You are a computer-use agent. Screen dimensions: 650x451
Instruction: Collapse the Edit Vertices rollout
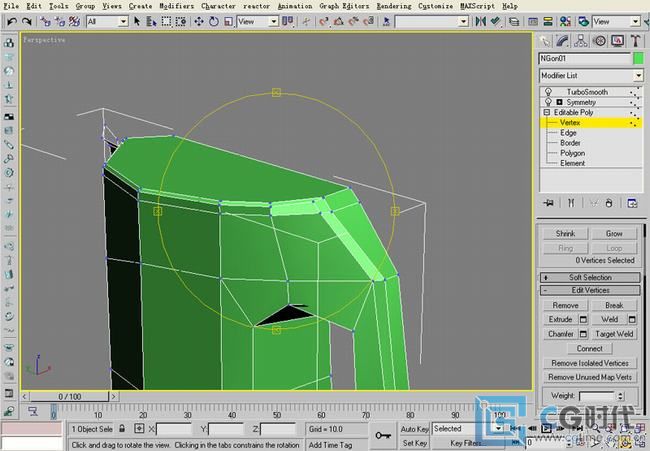[x=590, y=290]
